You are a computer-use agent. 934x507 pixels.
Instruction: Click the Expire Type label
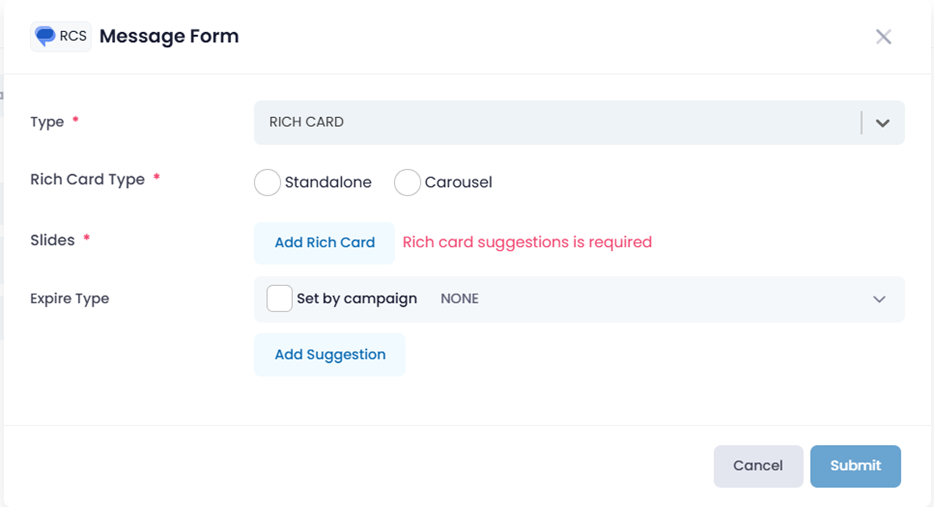pos(70,299)
